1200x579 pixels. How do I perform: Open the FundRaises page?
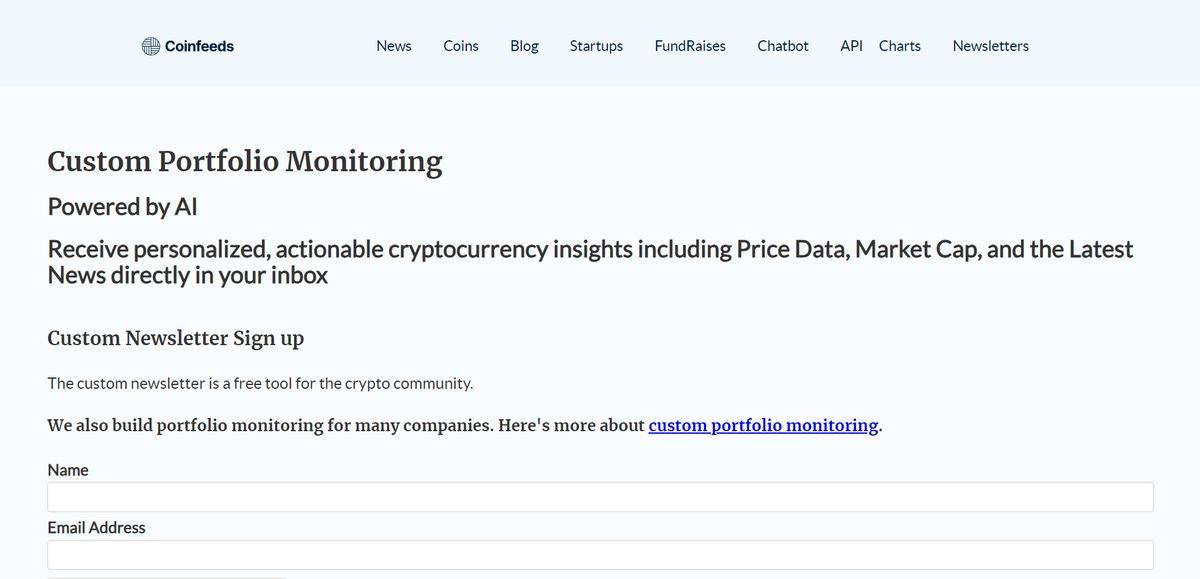pos(690,46)
